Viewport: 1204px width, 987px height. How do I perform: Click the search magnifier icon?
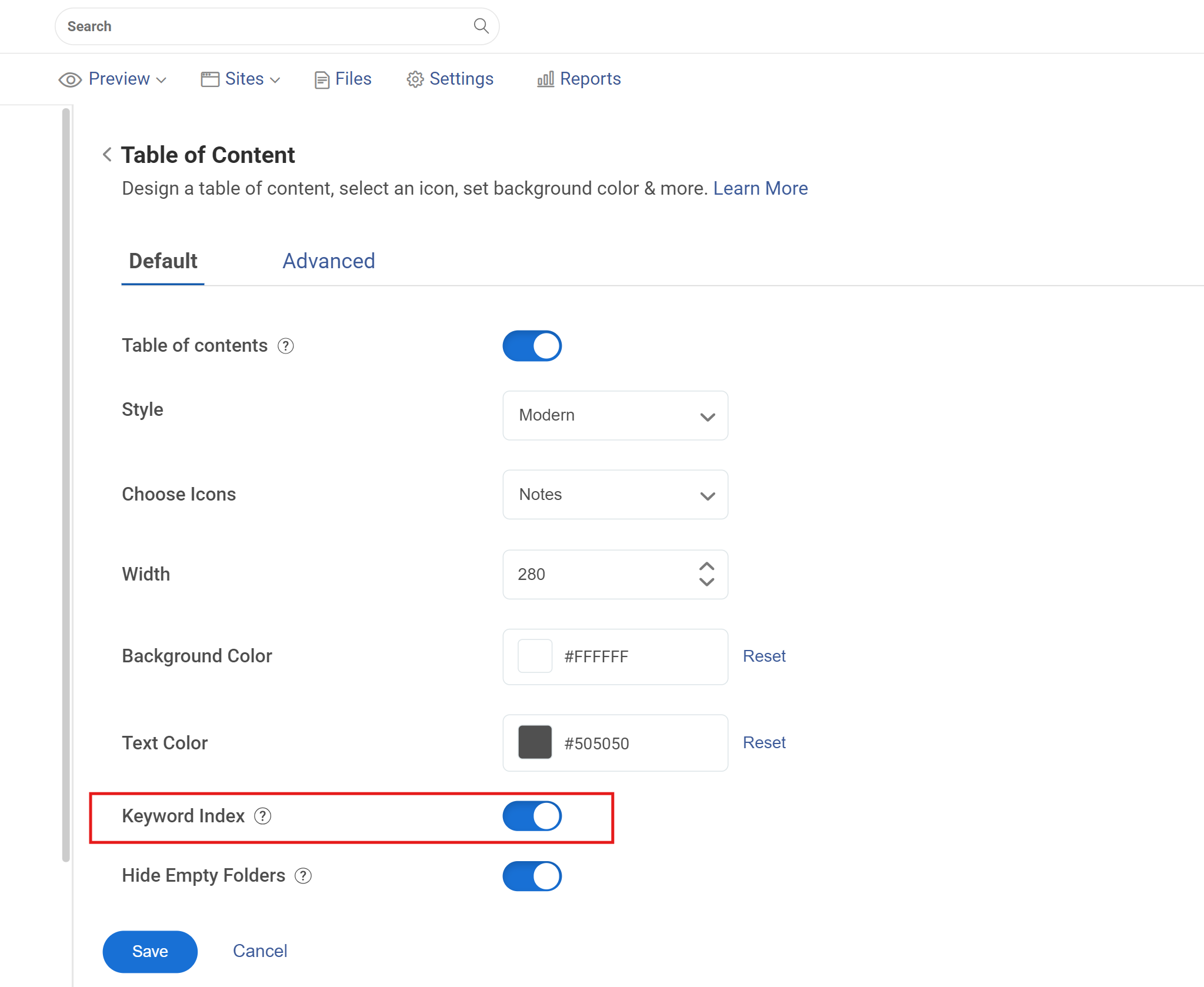(481, 26)
